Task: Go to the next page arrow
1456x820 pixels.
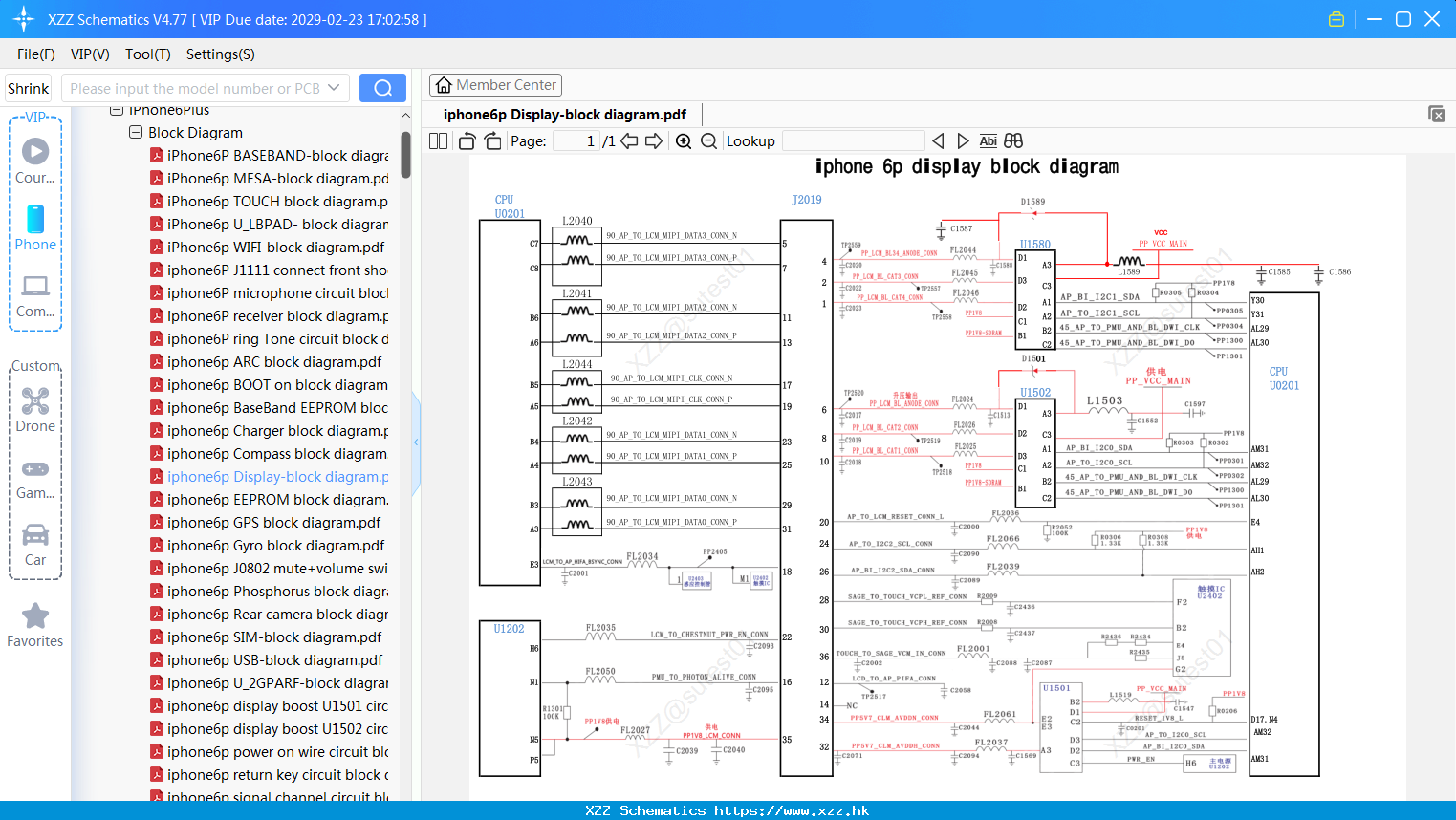Action: click(x=654, y=140)
